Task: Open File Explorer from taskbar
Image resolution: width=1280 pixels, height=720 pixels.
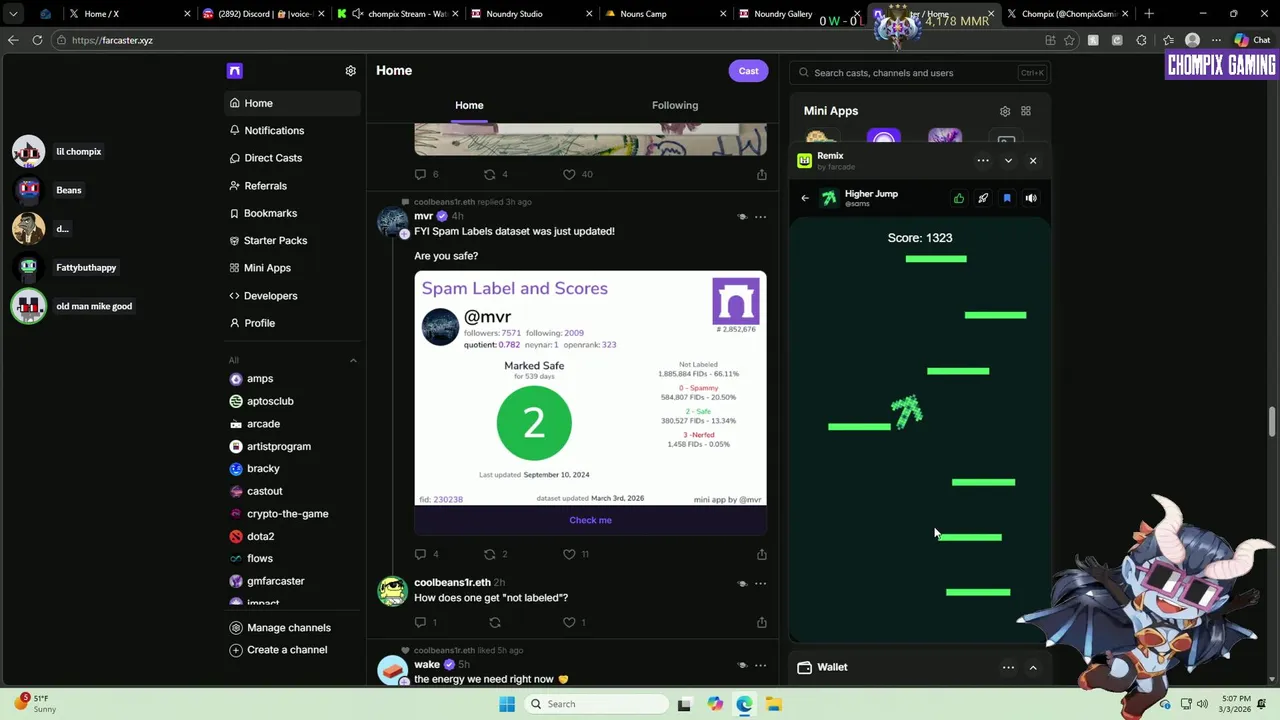Action: [x=773, y=704]
